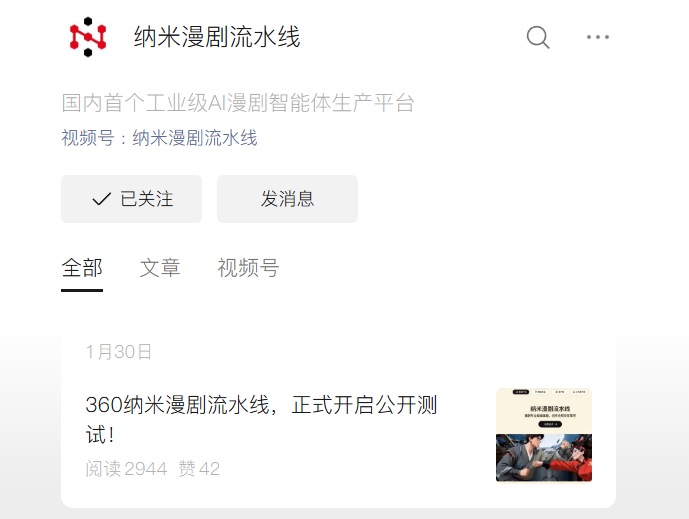The height and width of the screenshot is (519, 689).
Task: Click the account name heading 纳米漫剧流水线
Action: pos(217,37)
